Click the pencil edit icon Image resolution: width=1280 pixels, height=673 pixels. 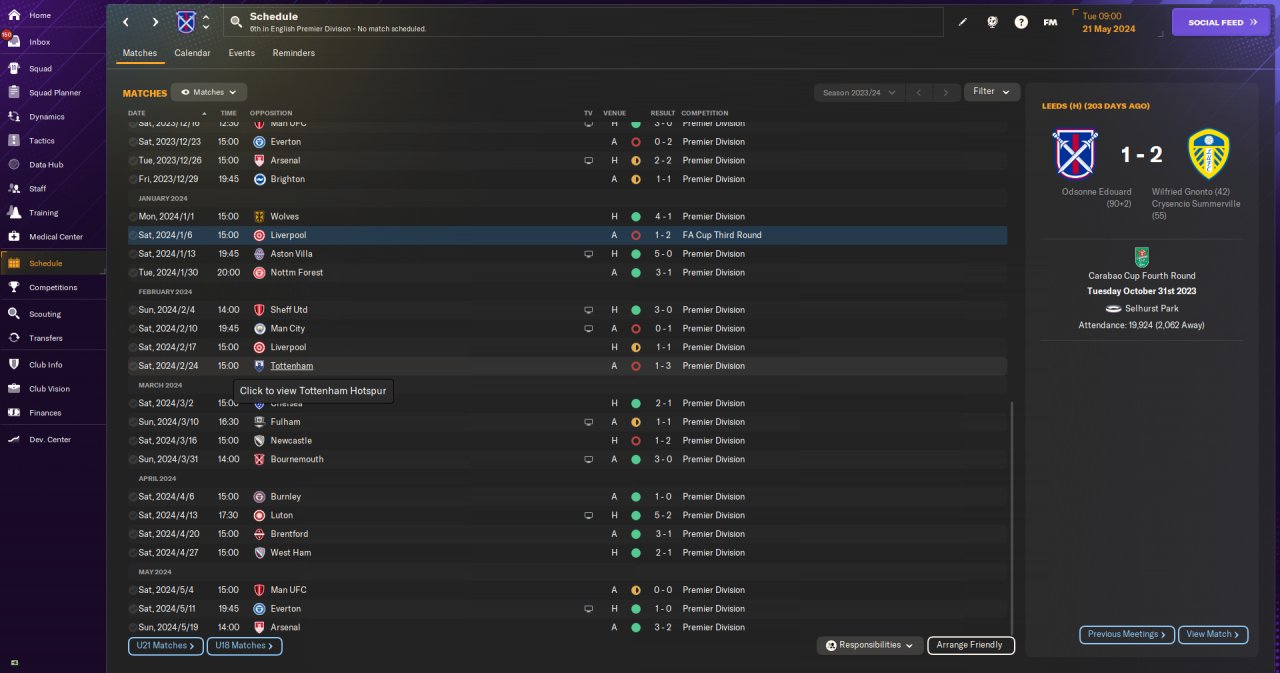click(x=963, y=22)
